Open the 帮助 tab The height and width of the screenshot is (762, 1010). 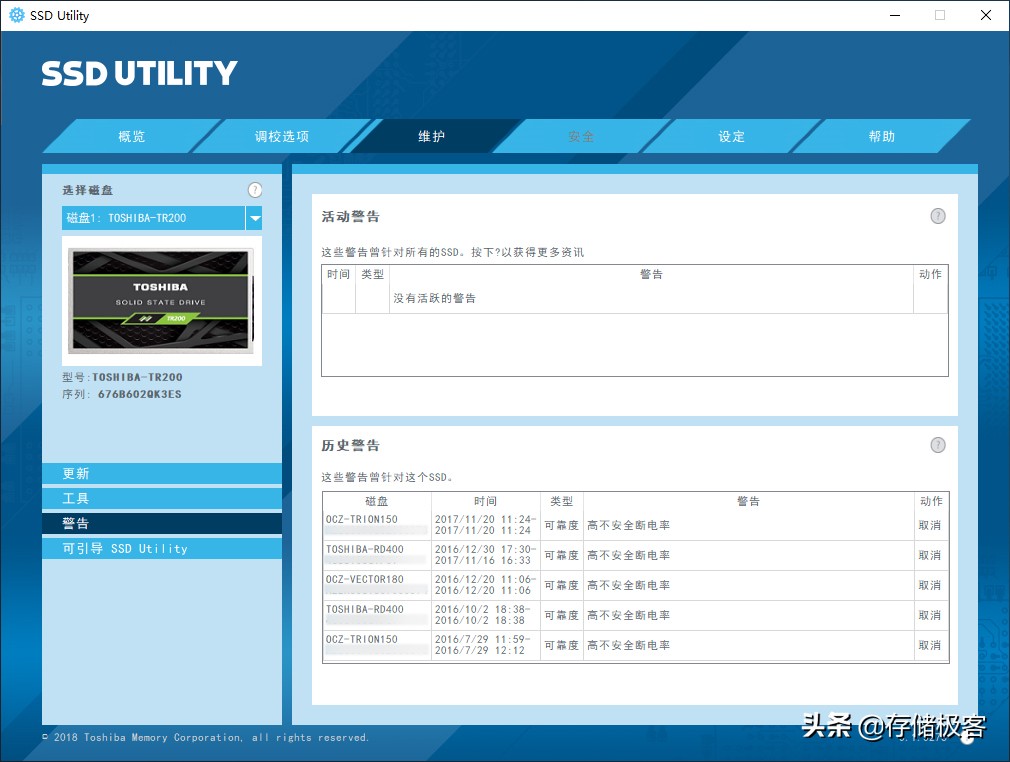coord(881,137)
